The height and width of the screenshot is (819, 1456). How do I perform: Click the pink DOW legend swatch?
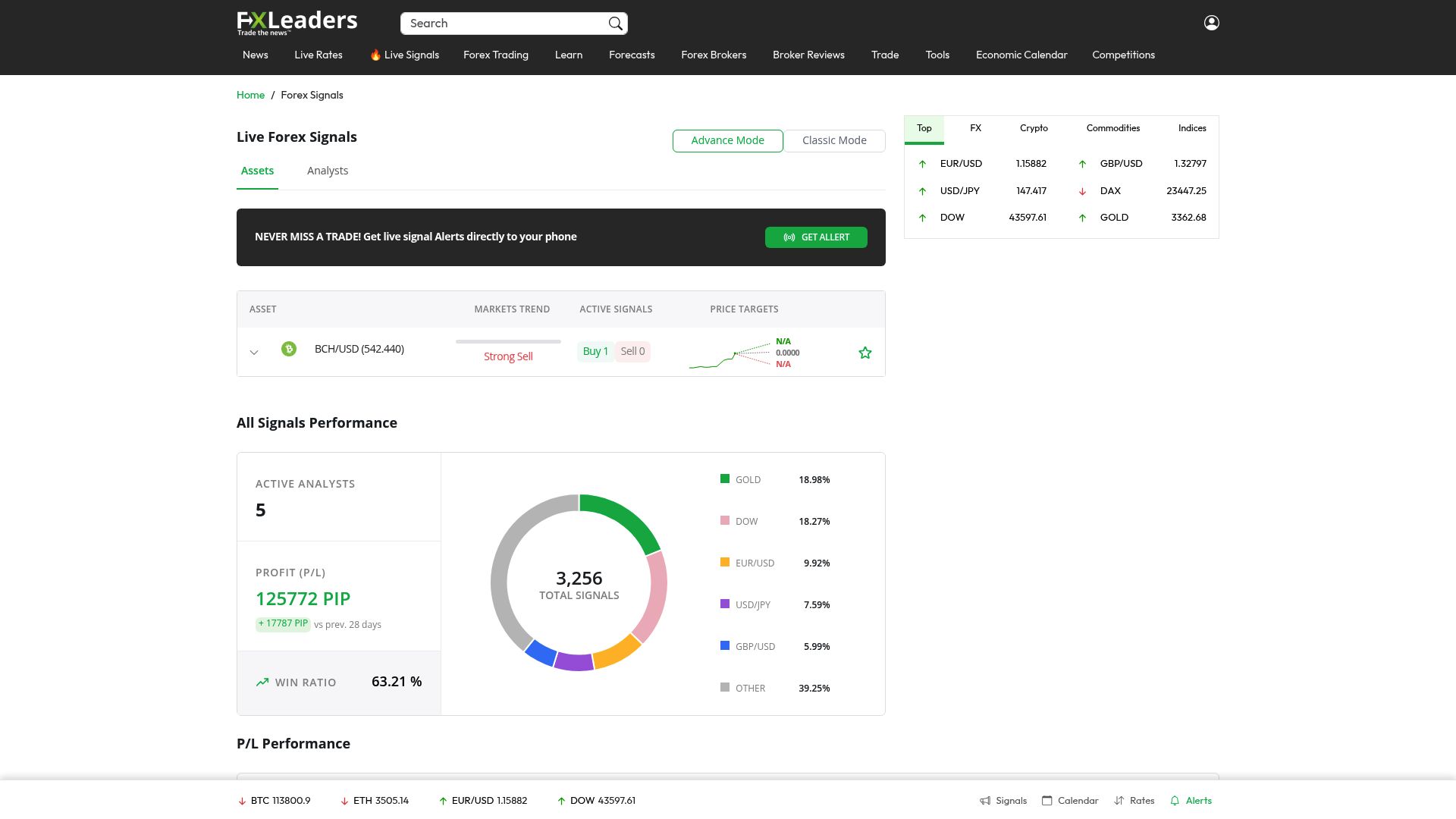tap(725, 521)
